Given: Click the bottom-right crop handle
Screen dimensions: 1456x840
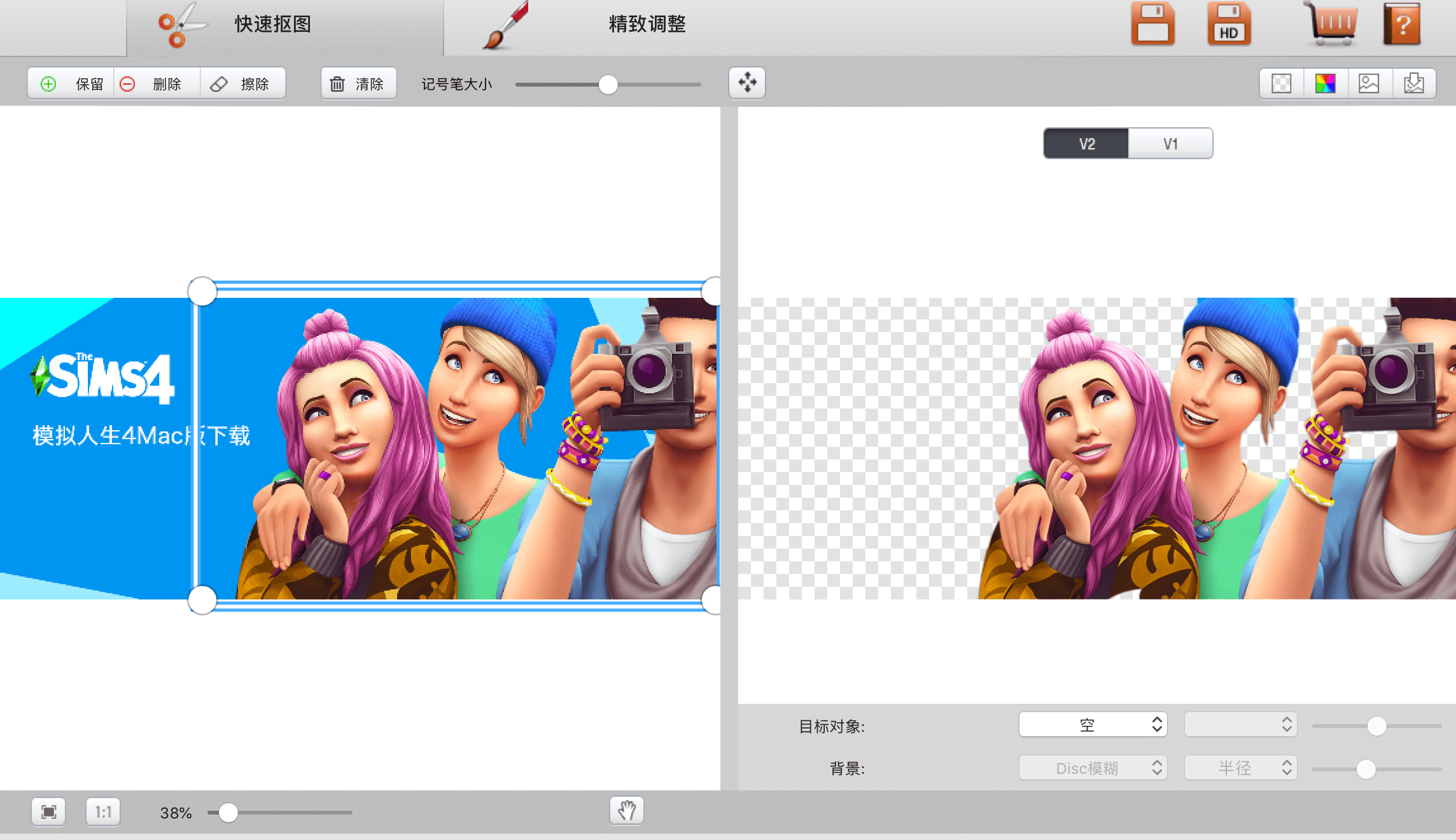Looking at the screenshot, I should click(x=713, y=599).
